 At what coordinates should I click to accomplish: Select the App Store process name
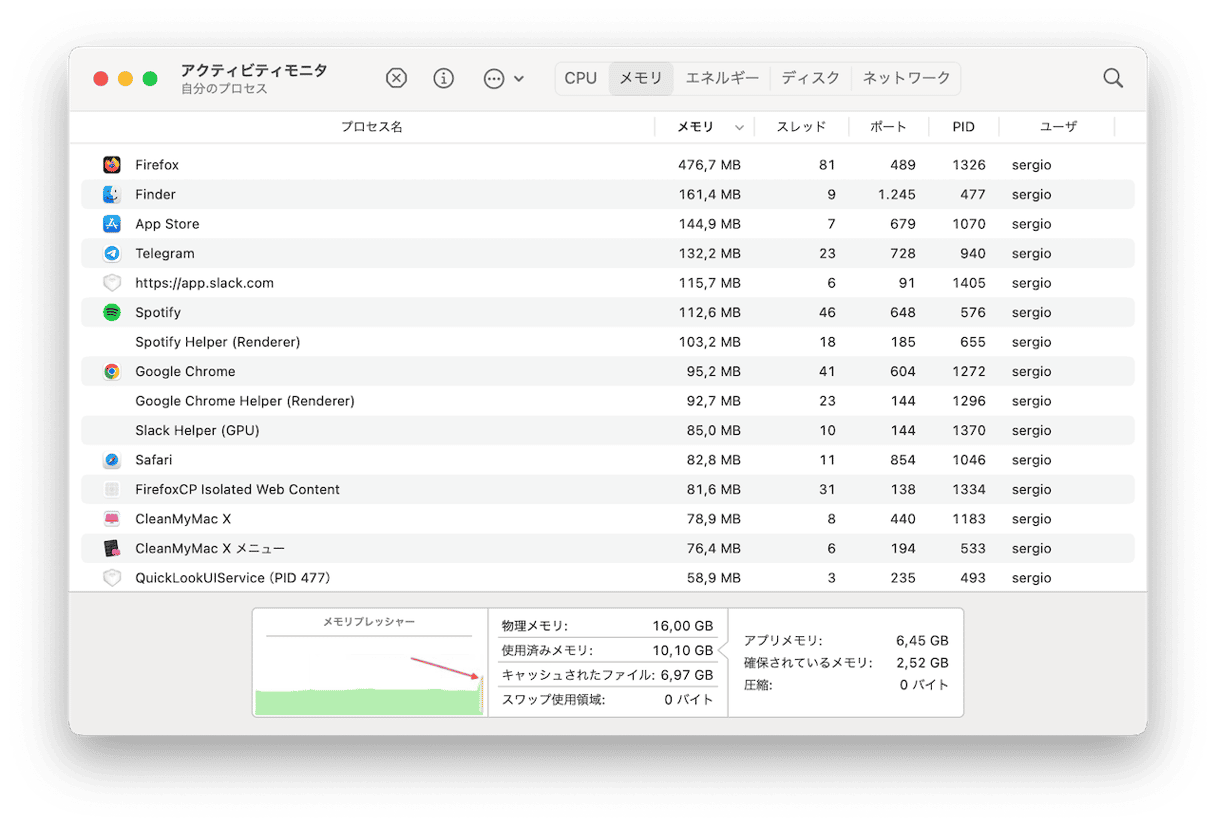point(167,224)
